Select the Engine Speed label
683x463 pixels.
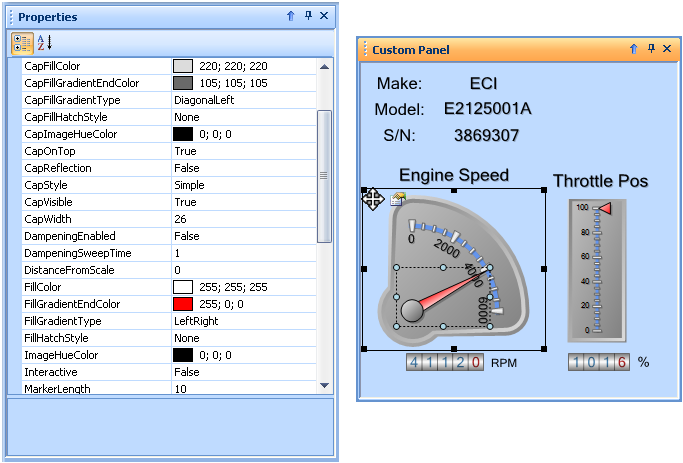(453, 175)
